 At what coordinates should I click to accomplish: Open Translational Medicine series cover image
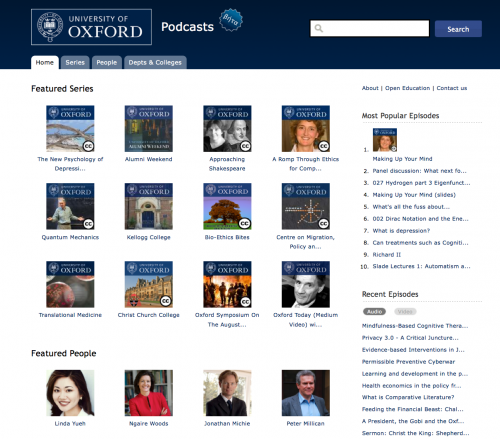pos(70,284)
